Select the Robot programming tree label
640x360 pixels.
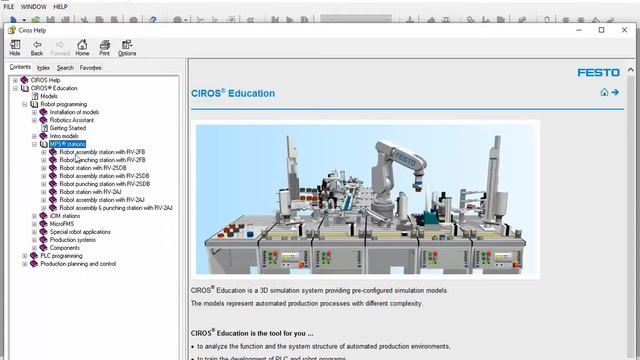pyautogui.click(x=64, y=104)
